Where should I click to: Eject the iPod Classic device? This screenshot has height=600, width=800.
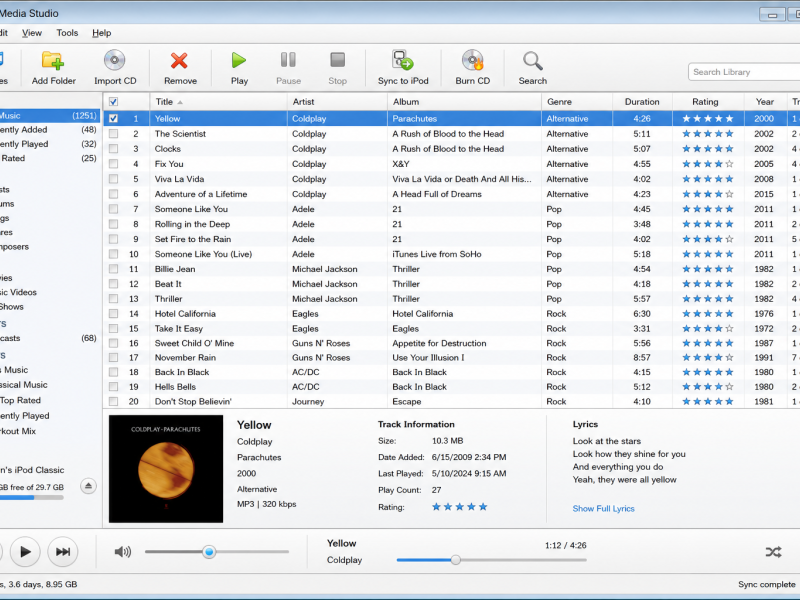click(88, 486)
